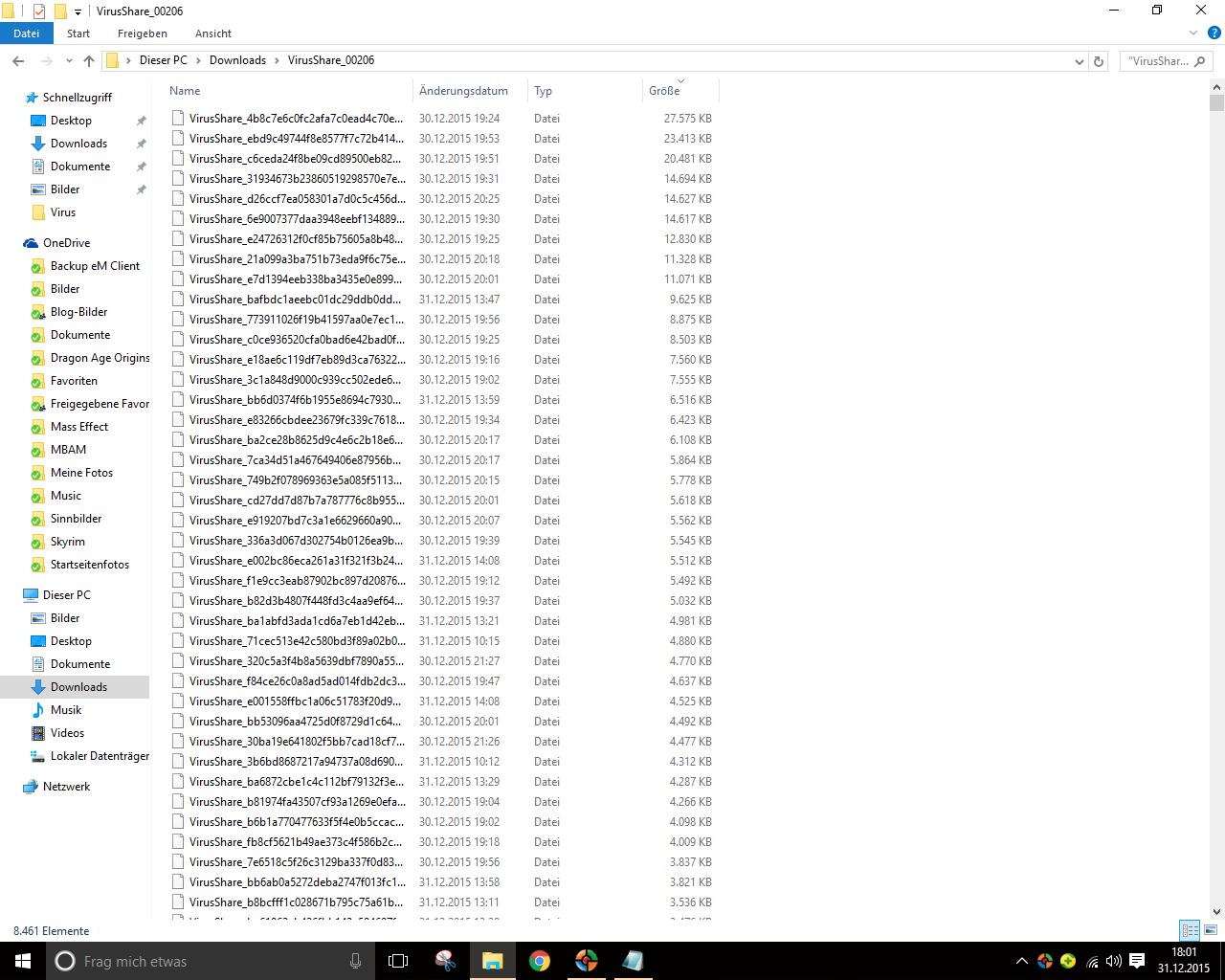Open the Skyrim folder in OneDrive

(x=67, y=542)
